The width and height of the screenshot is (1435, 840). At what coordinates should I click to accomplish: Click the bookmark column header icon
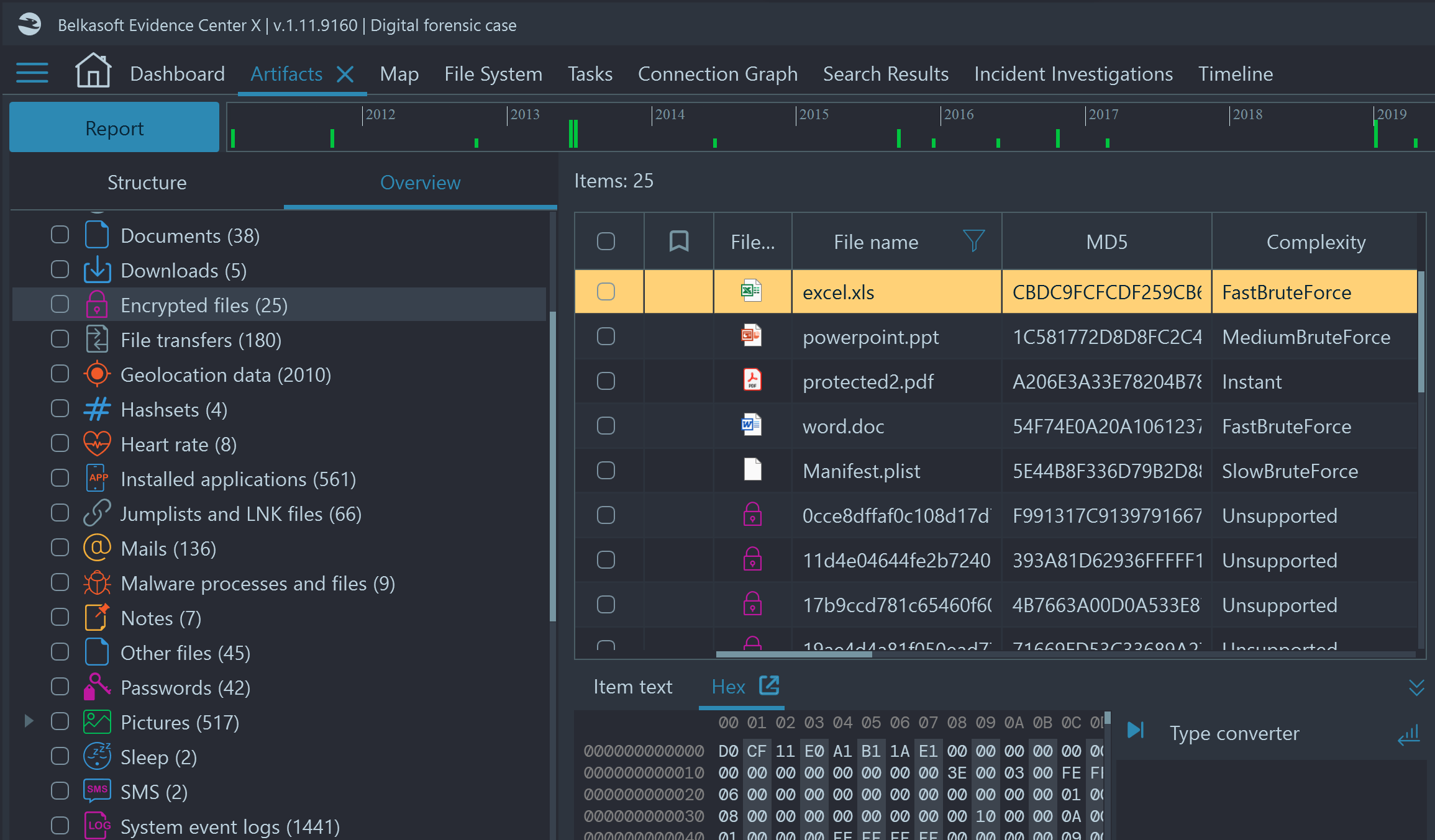(x=678, y=241)
